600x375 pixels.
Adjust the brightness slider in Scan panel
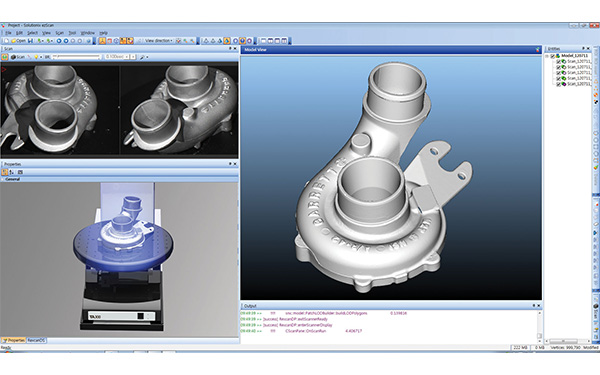pos(76,57)
